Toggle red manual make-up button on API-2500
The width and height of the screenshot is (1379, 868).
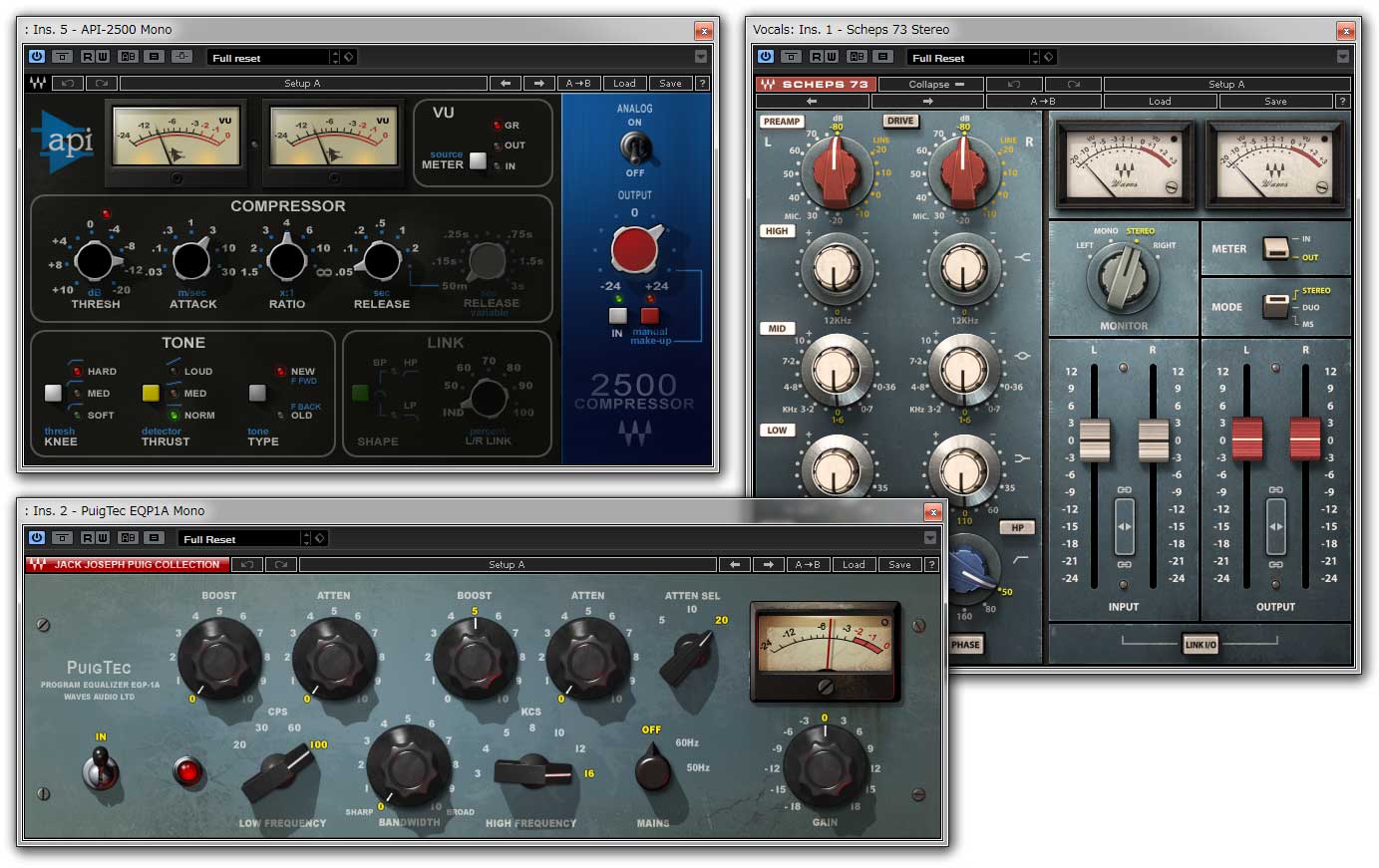[650, 316]
